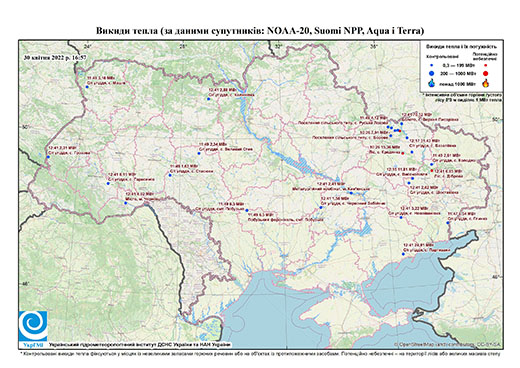Screen dimensions: 520x368
Task: Click the red marker labeled 12:41 6,03 МВт
Action: pos(432,171)
